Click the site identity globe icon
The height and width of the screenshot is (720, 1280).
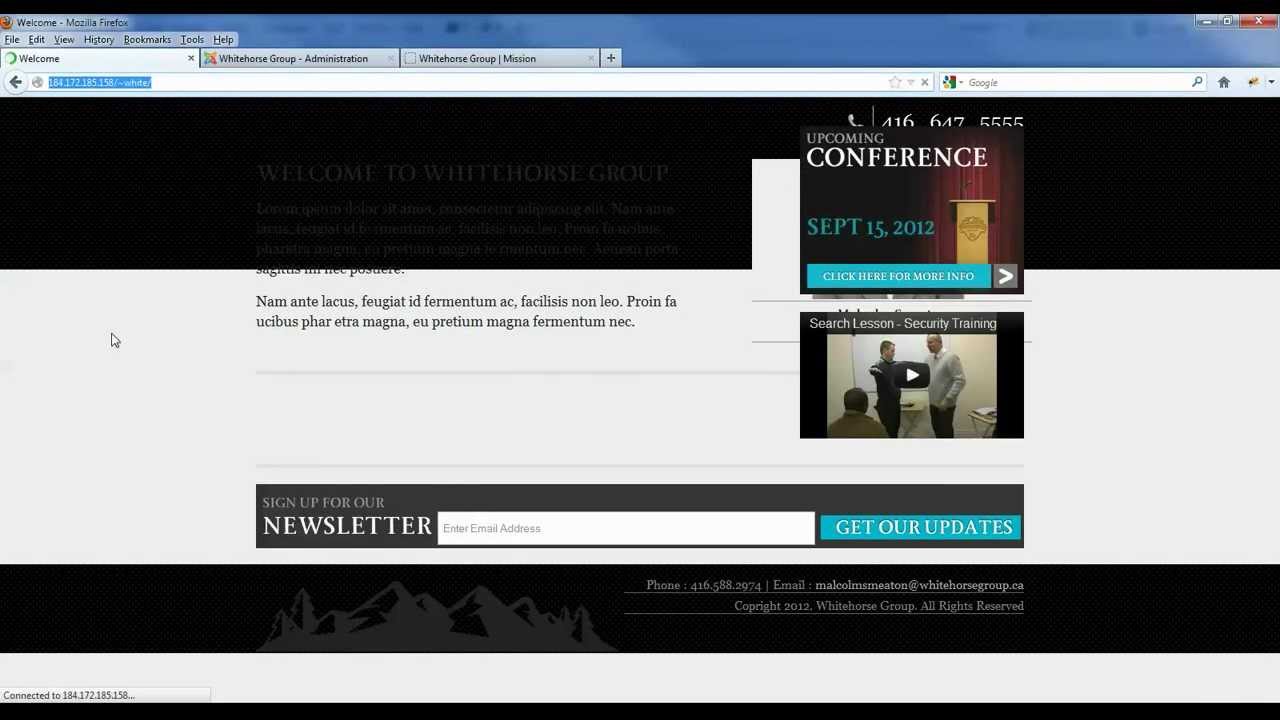[37, 83]
